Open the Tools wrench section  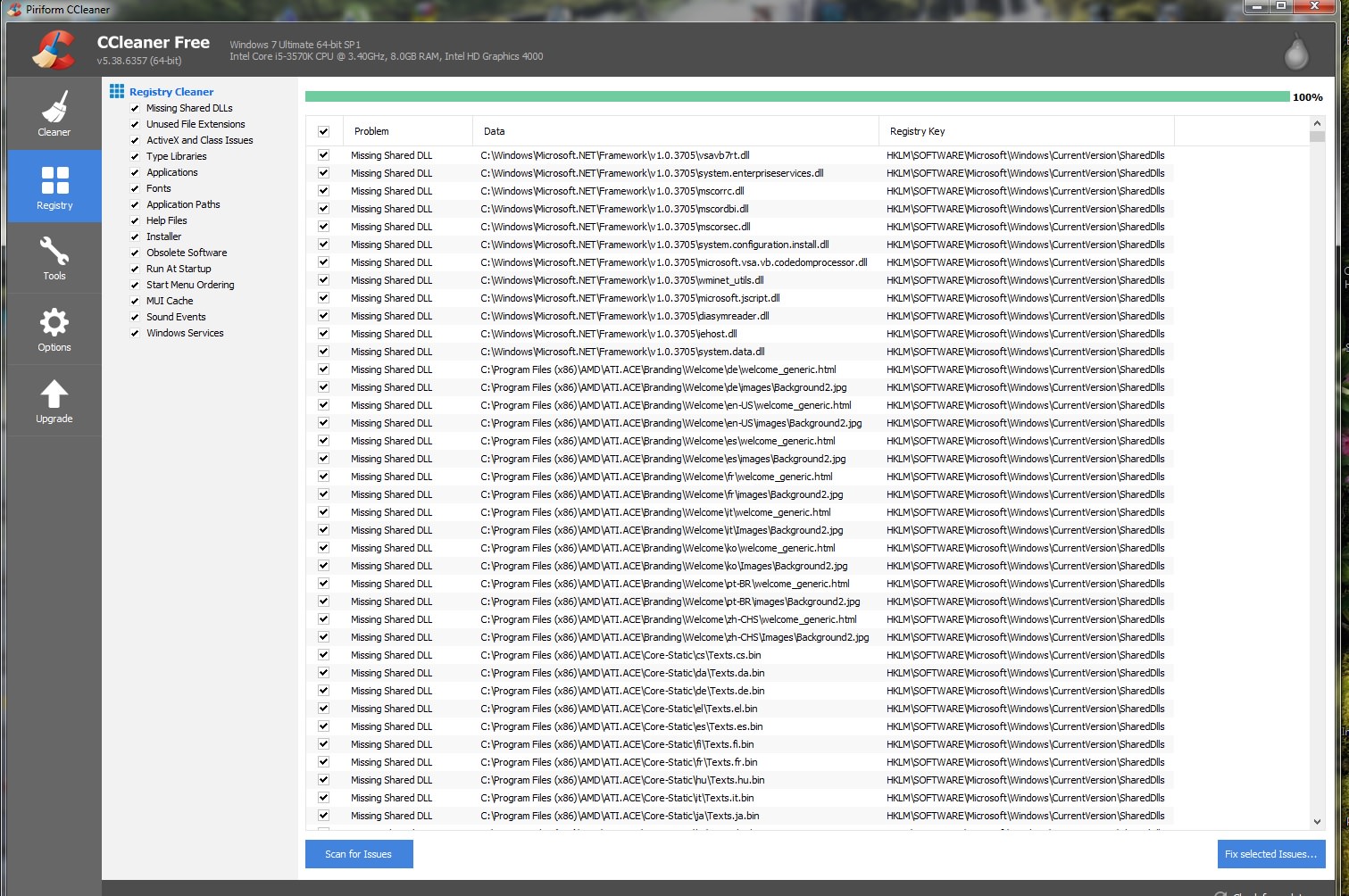pos(54,257)
